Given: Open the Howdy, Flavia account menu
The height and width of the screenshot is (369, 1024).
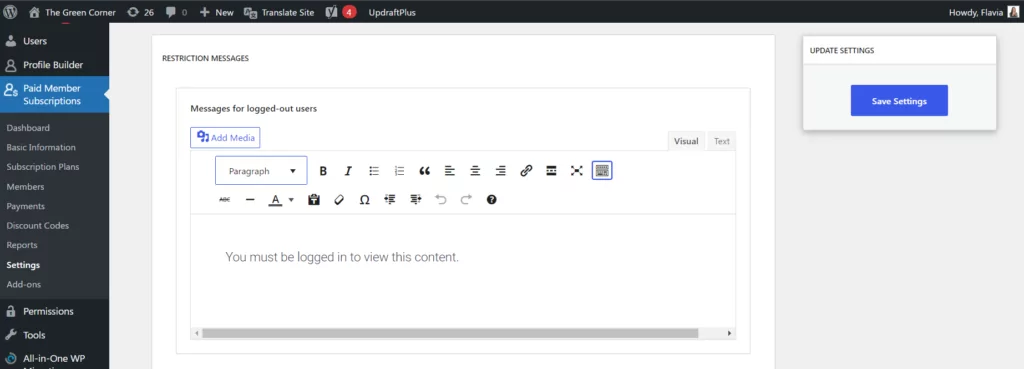Looking at the screenshot, I should [983, 12].
